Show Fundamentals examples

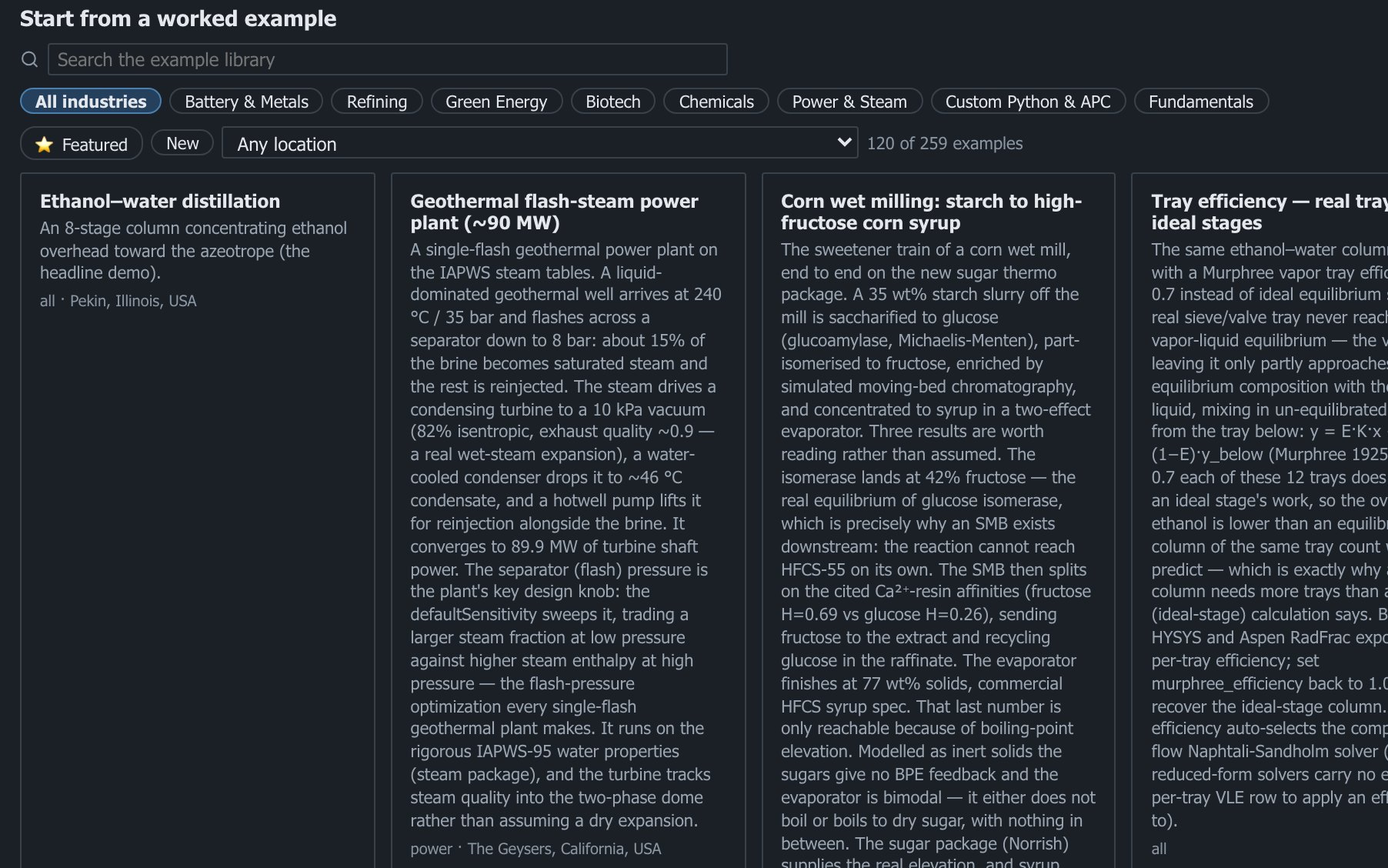point(1201,102)
